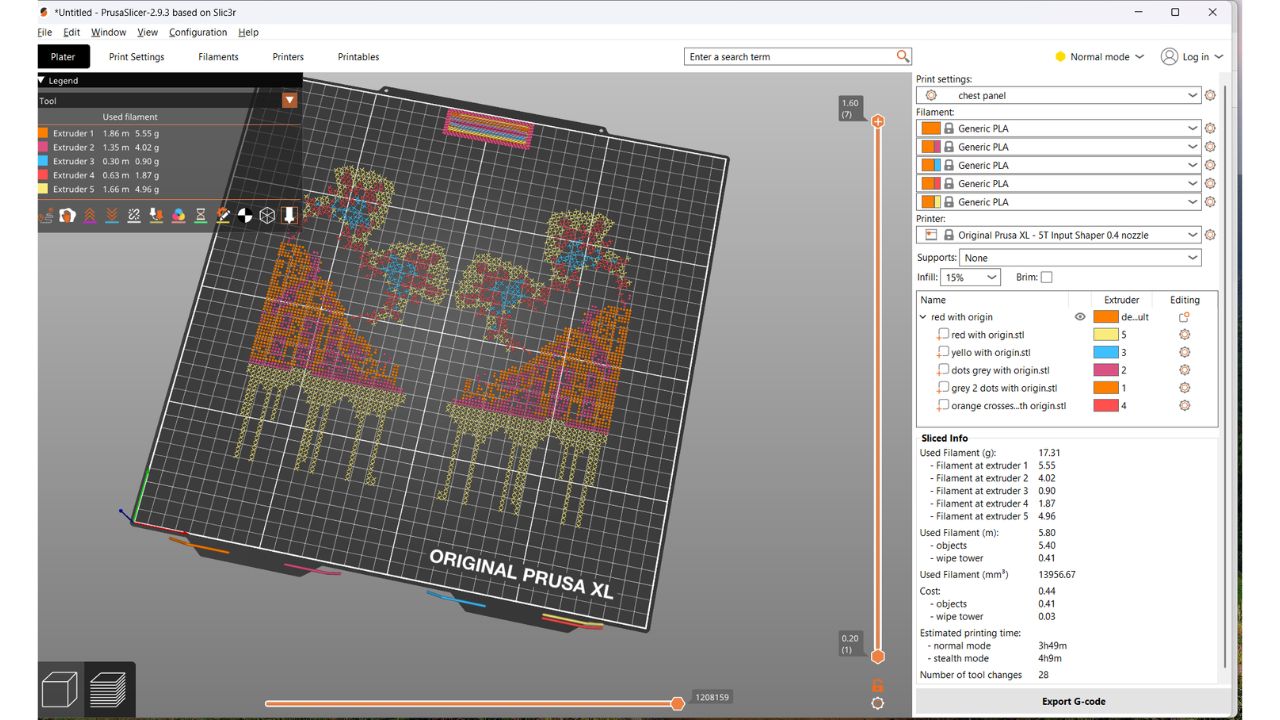This screenshot has height=720, width=1280.
Task: Click extruder color swatch for yello with origin.stl
Action: pos(1105,353)
